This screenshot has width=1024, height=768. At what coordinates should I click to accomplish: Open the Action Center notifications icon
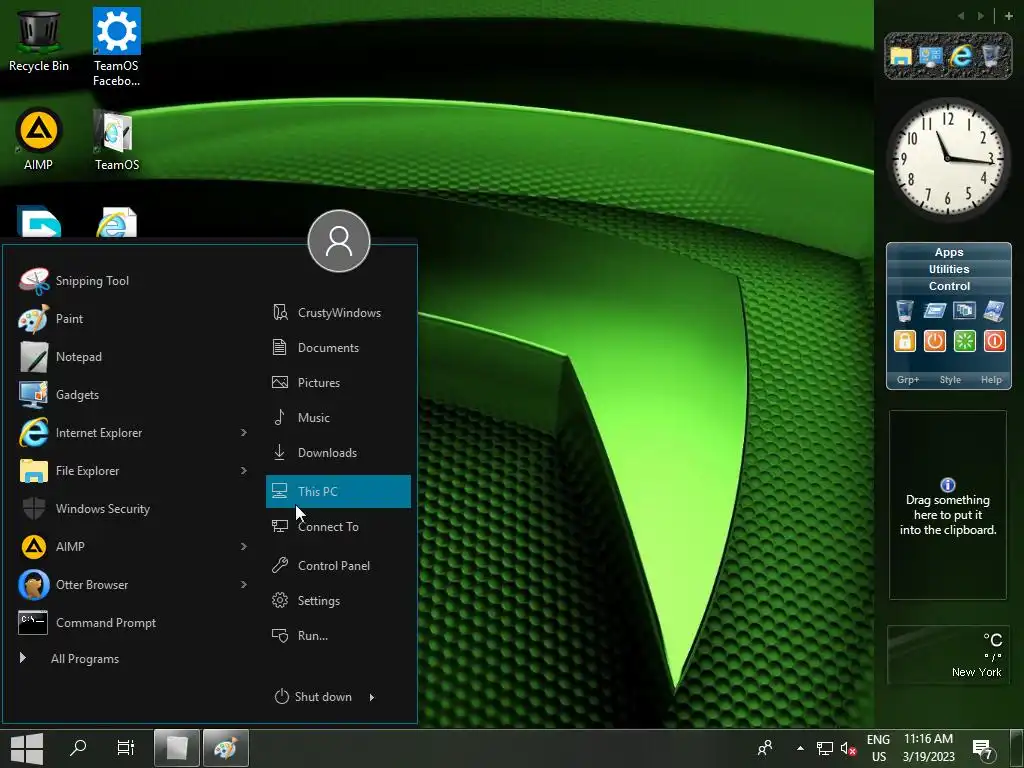pos(984,749)
